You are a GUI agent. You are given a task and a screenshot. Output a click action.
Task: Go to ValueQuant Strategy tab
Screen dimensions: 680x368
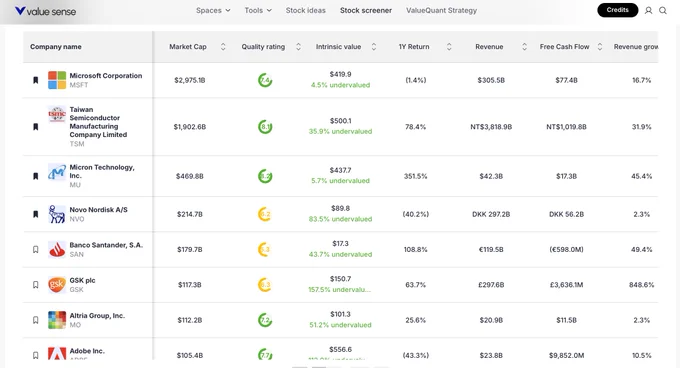tap(441, 10)
